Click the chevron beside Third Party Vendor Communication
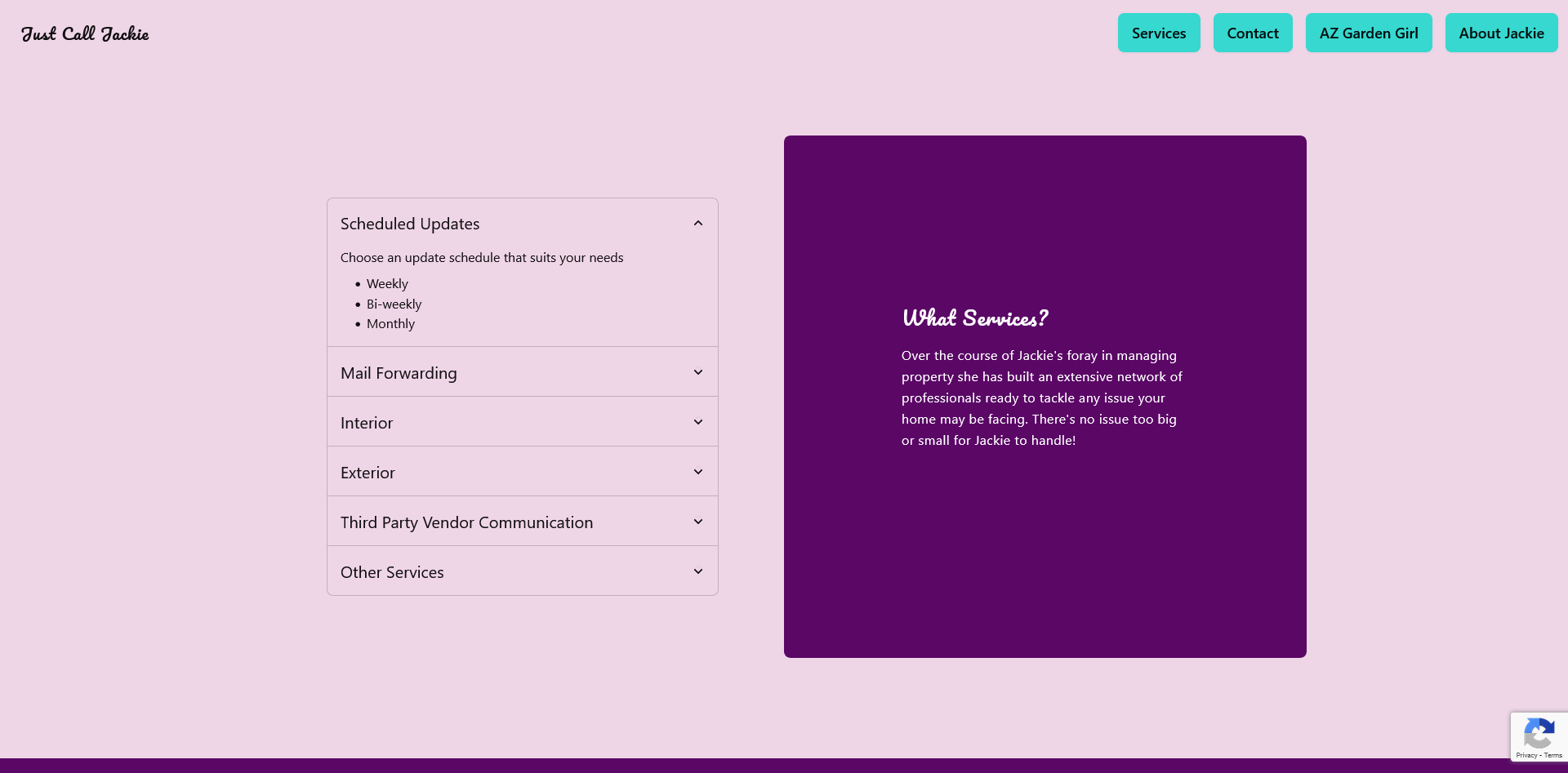Screen dimensions: 1568x773 697,522
